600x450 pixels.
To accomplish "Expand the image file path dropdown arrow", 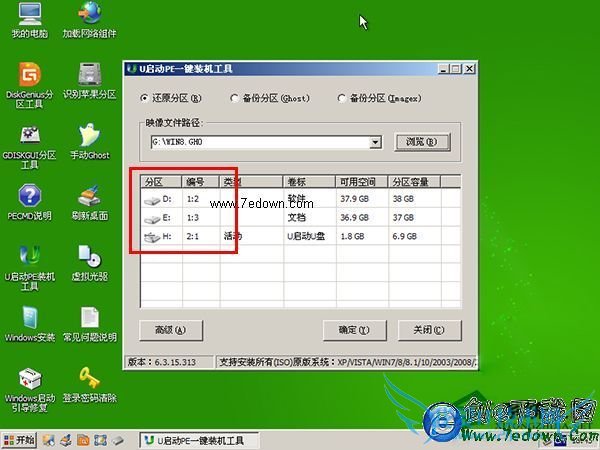I will tap(375, 142).
